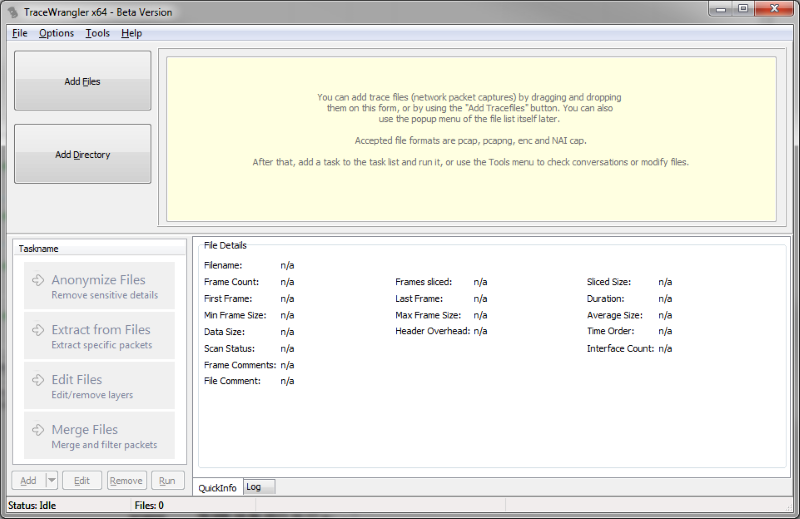Image resolution: width=800 pixels, height=519 pixels.
Task: Click the arrow icon beside Edit Files
Action: pyautogui.click(x=38, y=380)
